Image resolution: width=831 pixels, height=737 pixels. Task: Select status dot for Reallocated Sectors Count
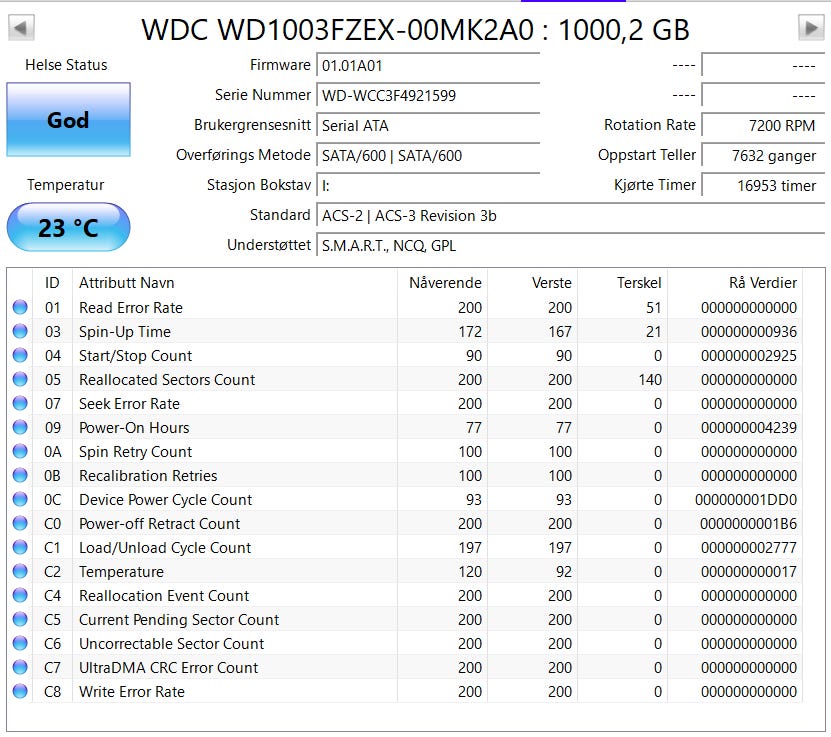tap(20, 379)
